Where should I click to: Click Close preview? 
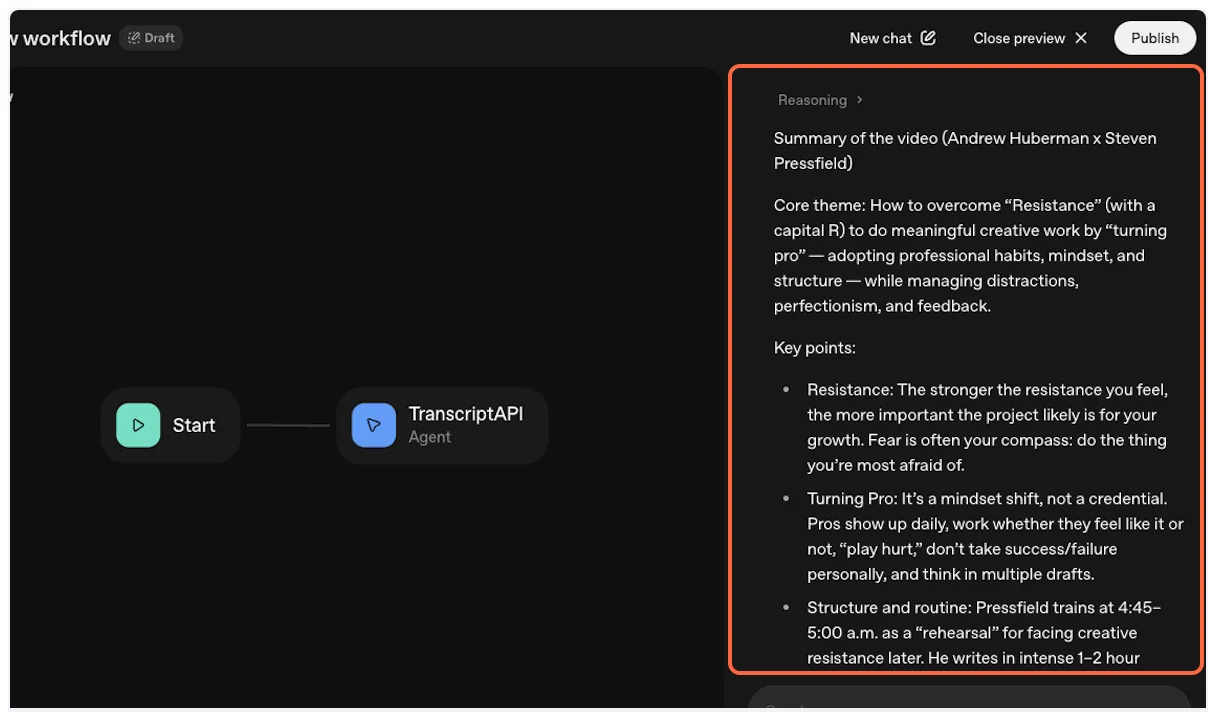click(x=1019, y=37)
